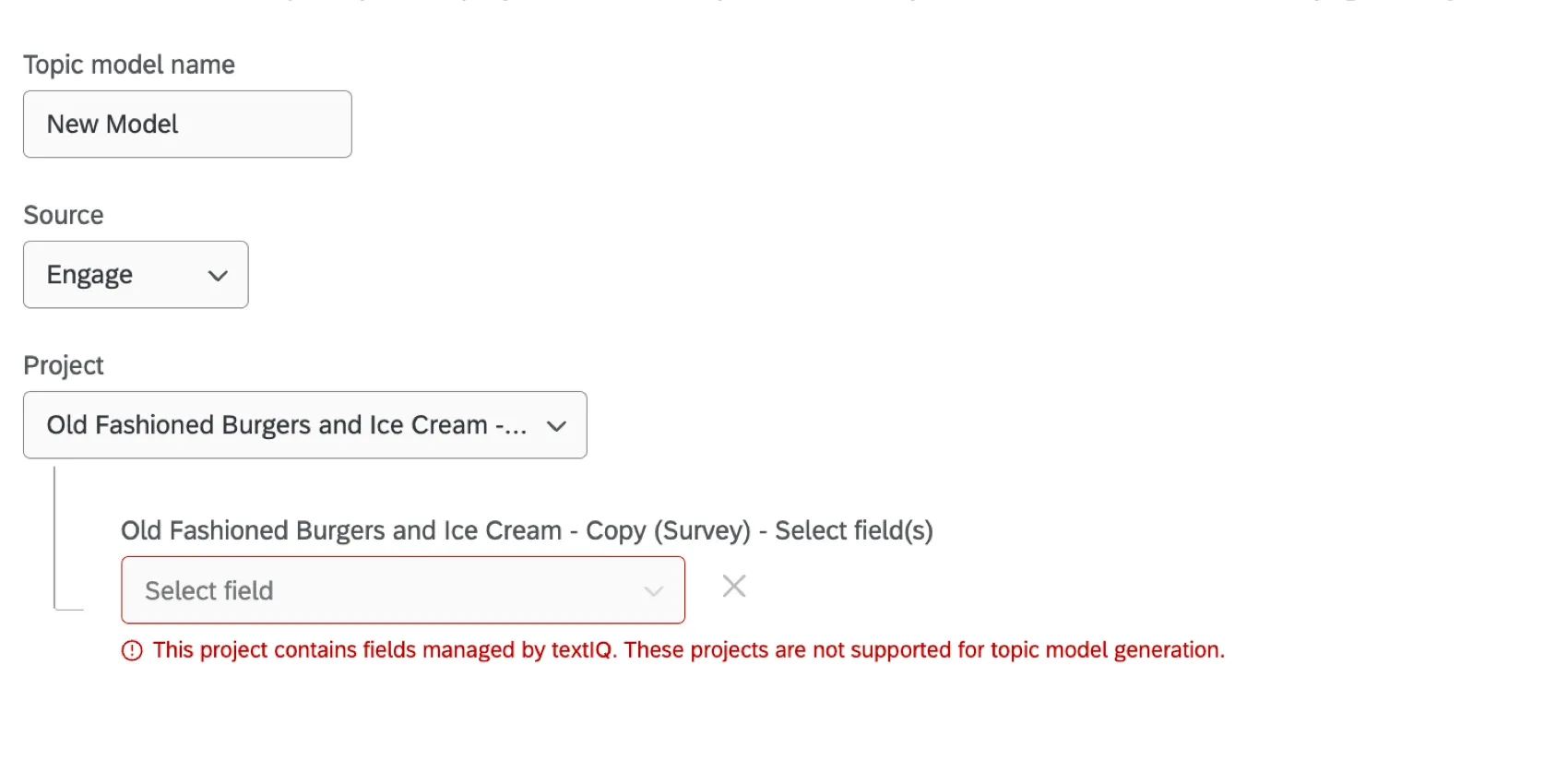Click the remove icon next to Select field
Image resolution: width=1568 pixels, height=784 pixels.
pyautogui.click(x=733, y=587)
